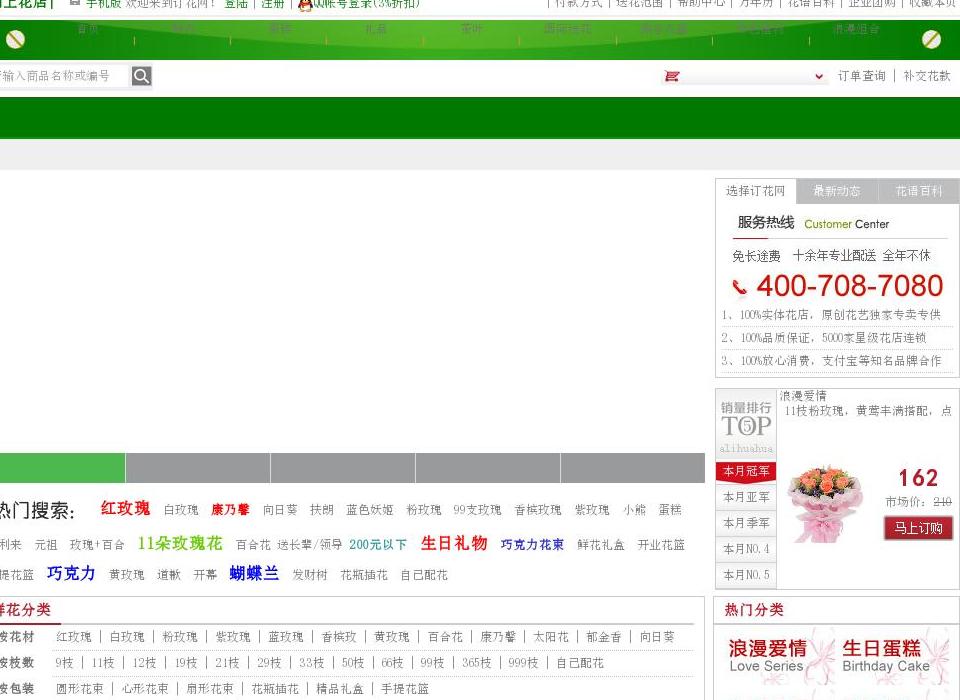960x700 pixels.
Task: Click 99支玫瑰 hot search link
Action: pyautogui.click(x=477, y=510)
